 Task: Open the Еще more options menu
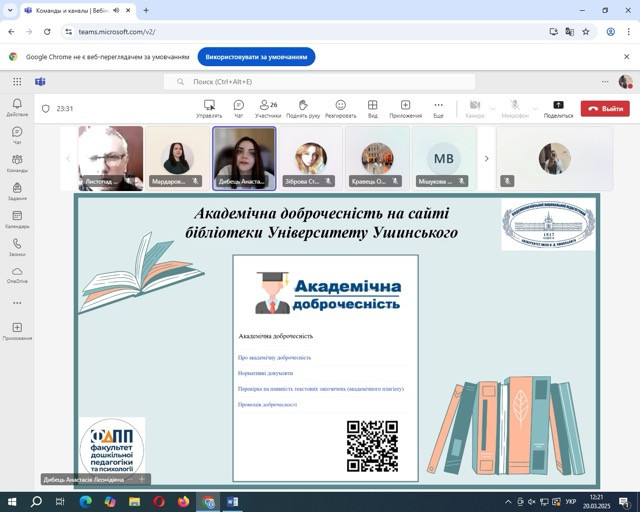[438, 108]
